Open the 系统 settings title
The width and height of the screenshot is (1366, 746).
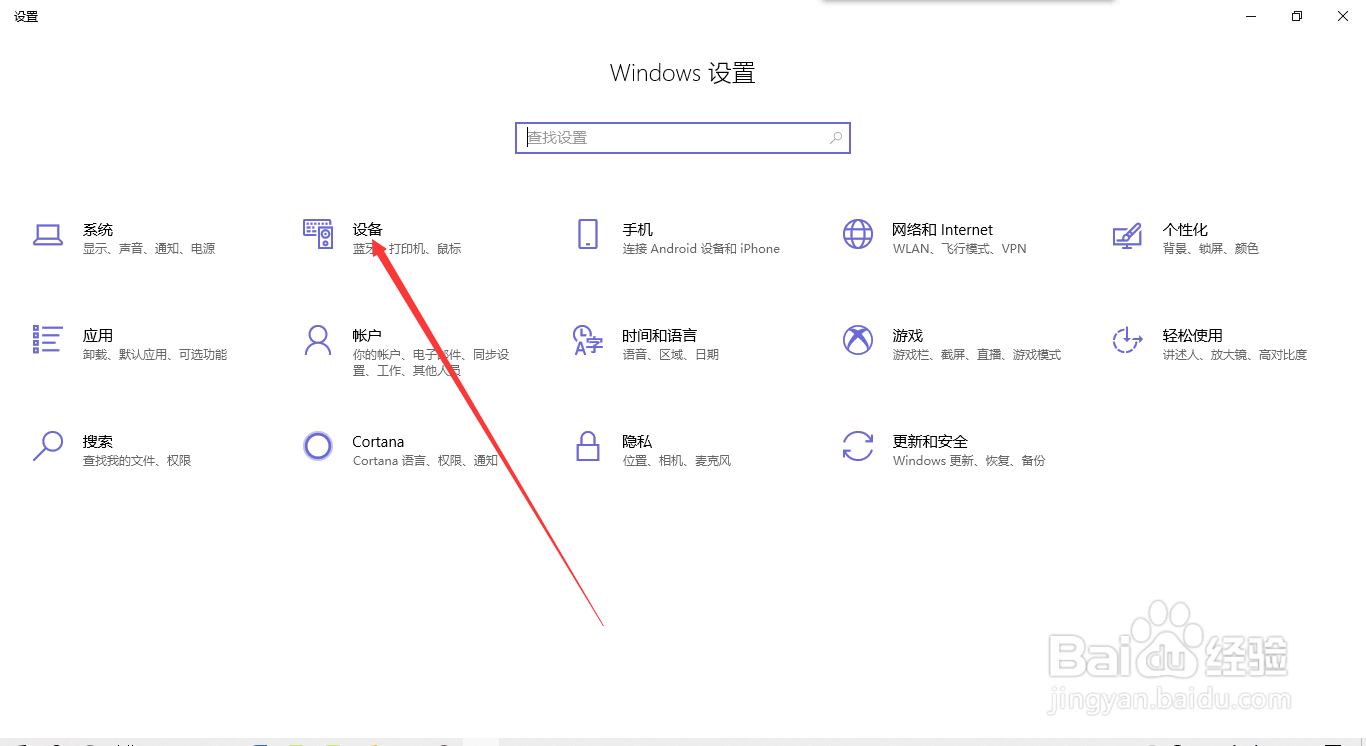98,229
